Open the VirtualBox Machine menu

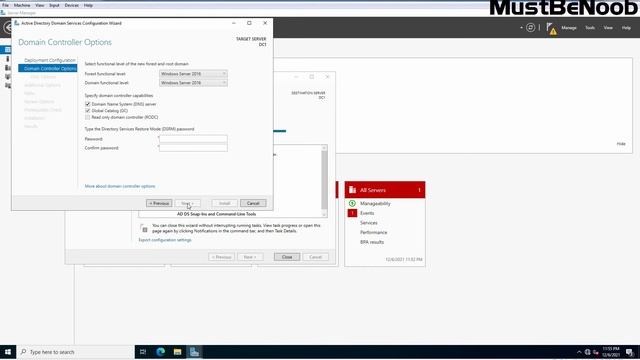(22, 5)
